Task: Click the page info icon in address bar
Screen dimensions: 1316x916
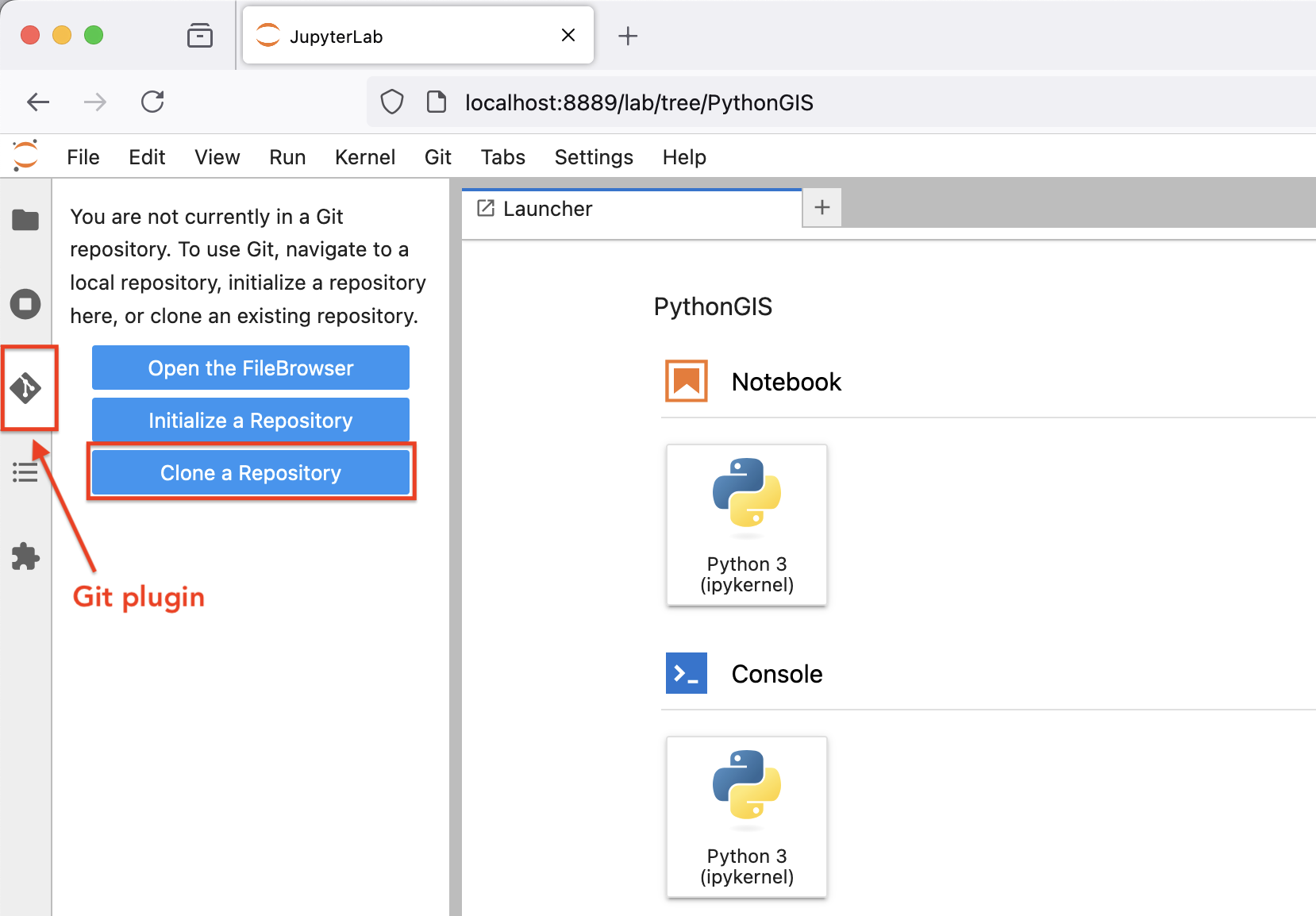Action: point(436,102)
